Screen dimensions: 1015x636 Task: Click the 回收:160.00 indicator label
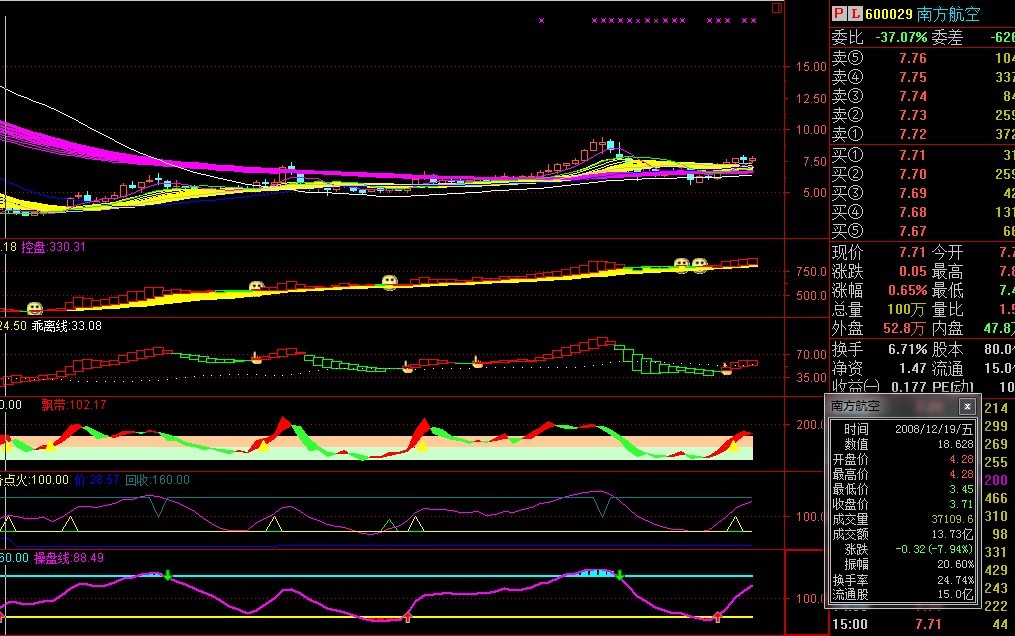coord(157,479)
